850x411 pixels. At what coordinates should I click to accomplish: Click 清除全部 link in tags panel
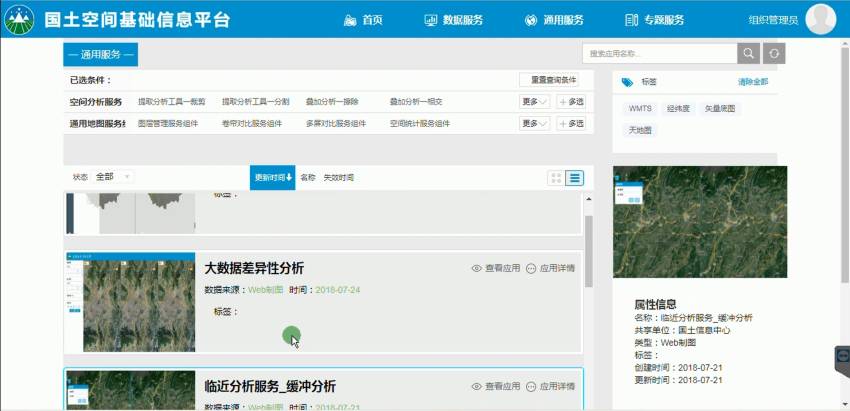pyautogui.click(x=752, y=82)
